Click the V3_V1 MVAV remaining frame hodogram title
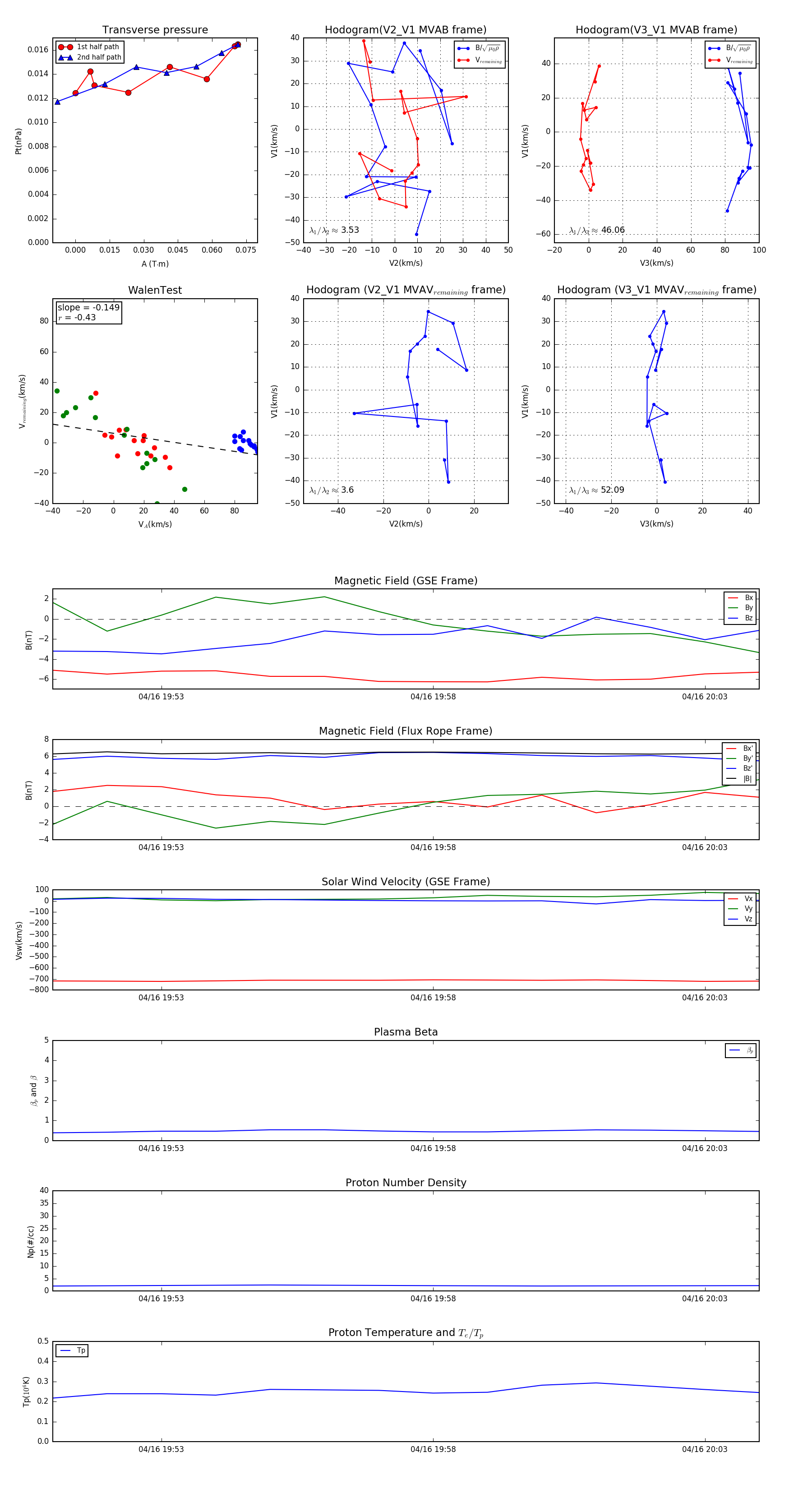812x1489 pixels. coord(656,290)
